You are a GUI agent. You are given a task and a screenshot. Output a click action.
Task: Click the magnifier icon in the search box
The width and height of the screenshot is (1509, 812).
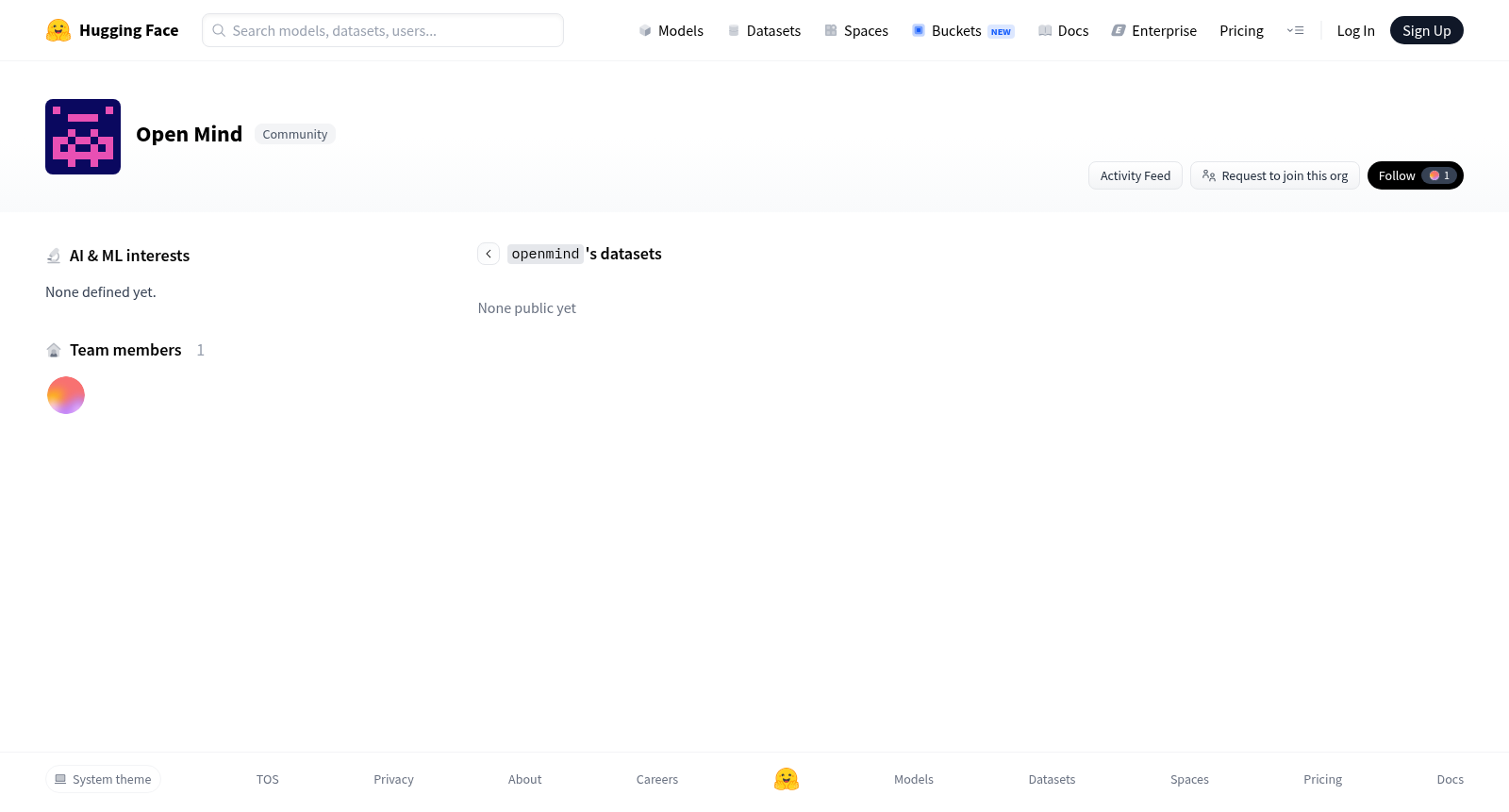219,30
